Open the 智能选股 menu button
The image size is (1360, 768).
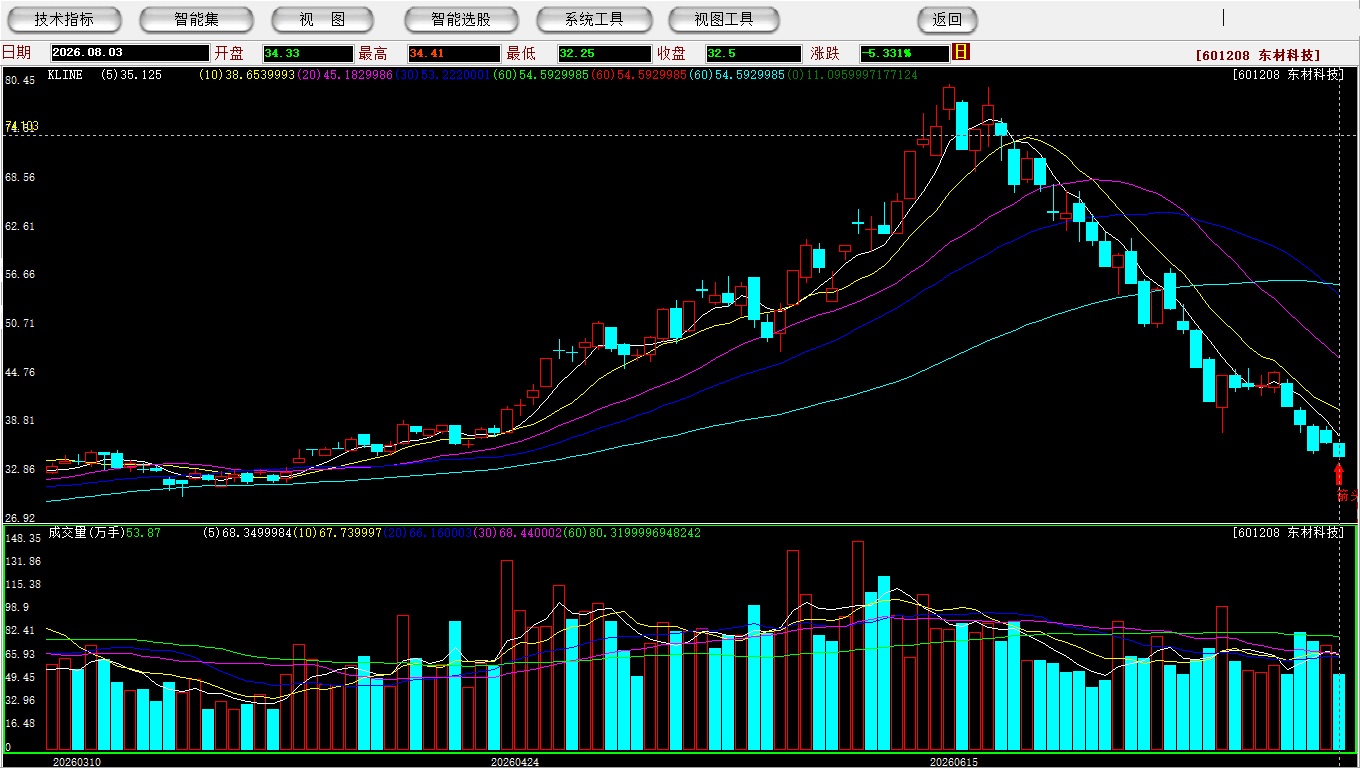[461, 19]
